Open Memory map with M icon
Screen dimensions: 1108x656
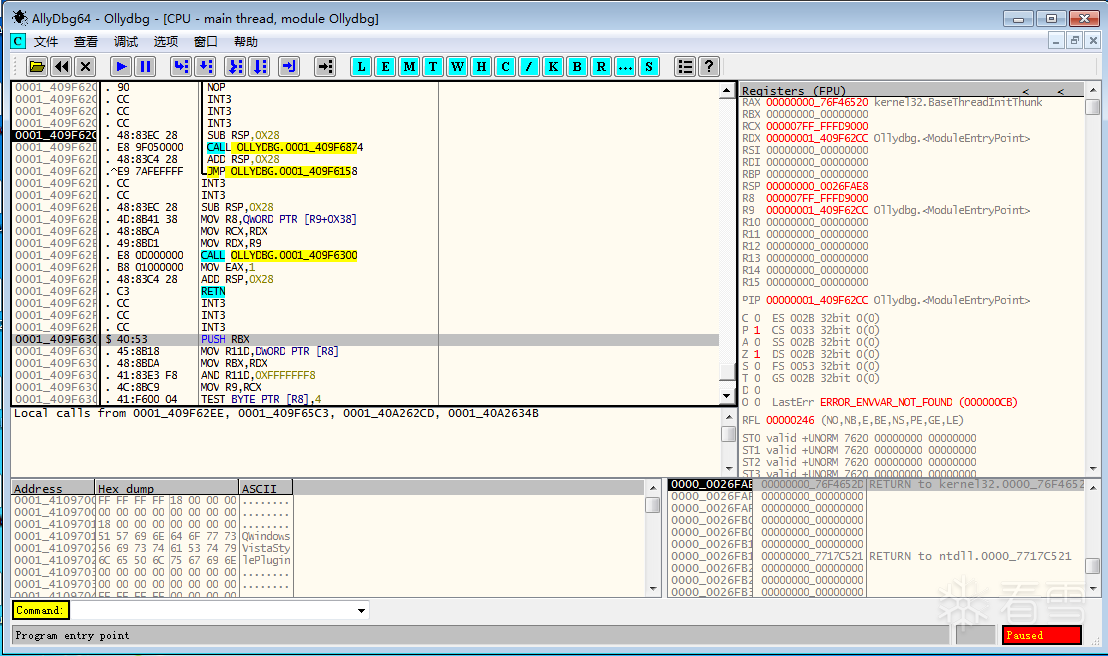(409, 67)
